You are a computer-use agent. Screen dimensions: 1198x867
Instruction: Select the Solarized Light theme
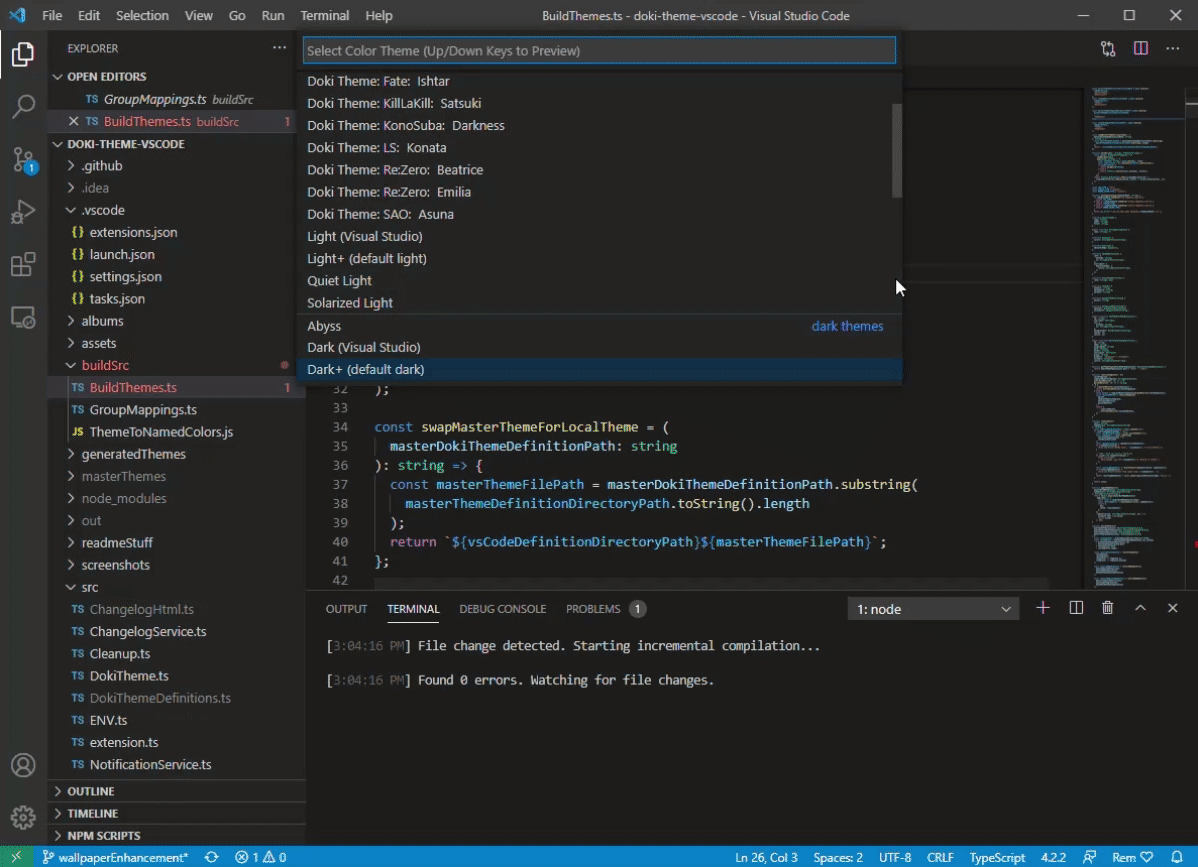click(599, 302)
